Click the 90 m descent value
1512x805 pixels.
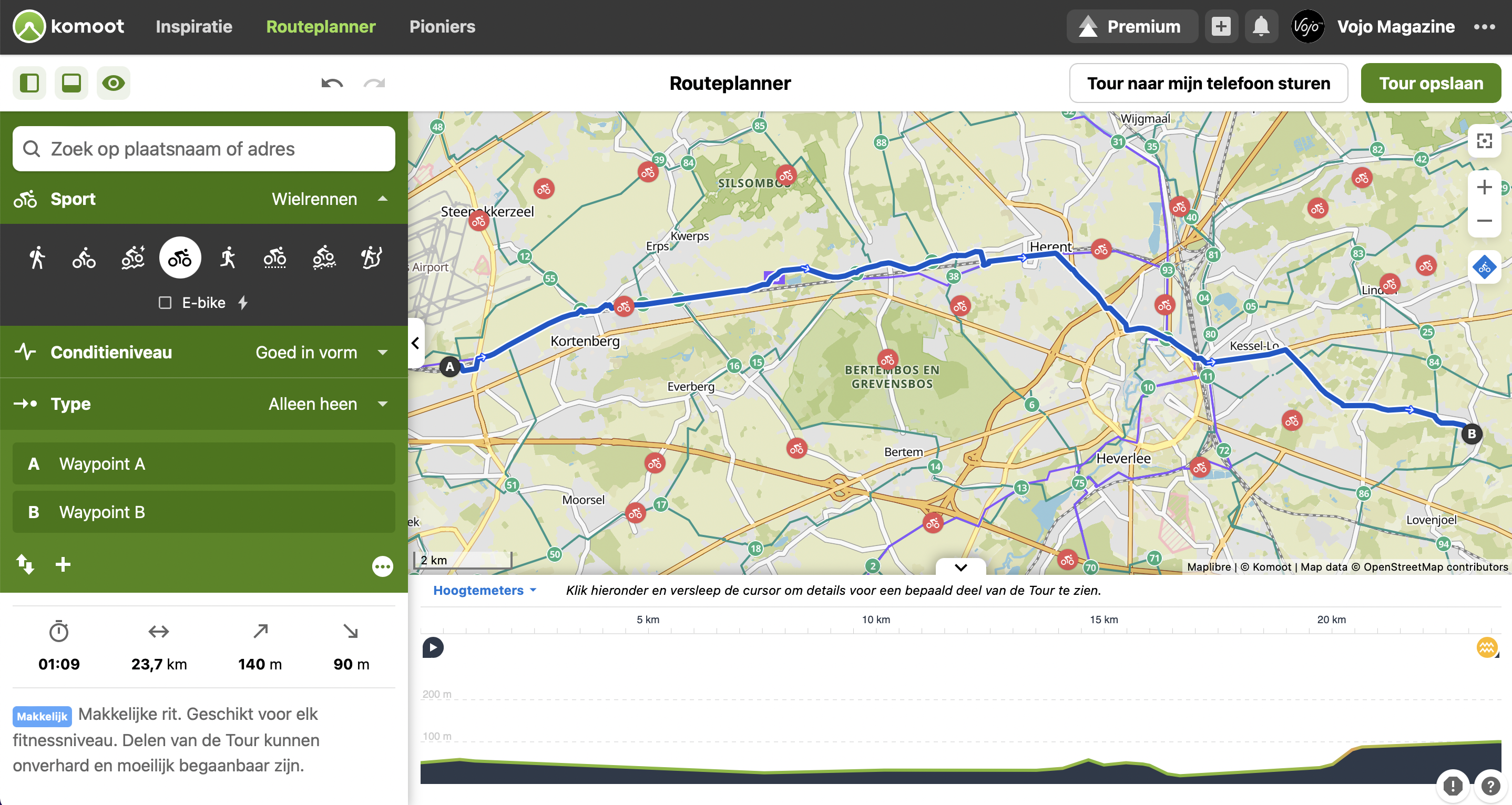tap(351, 664)
